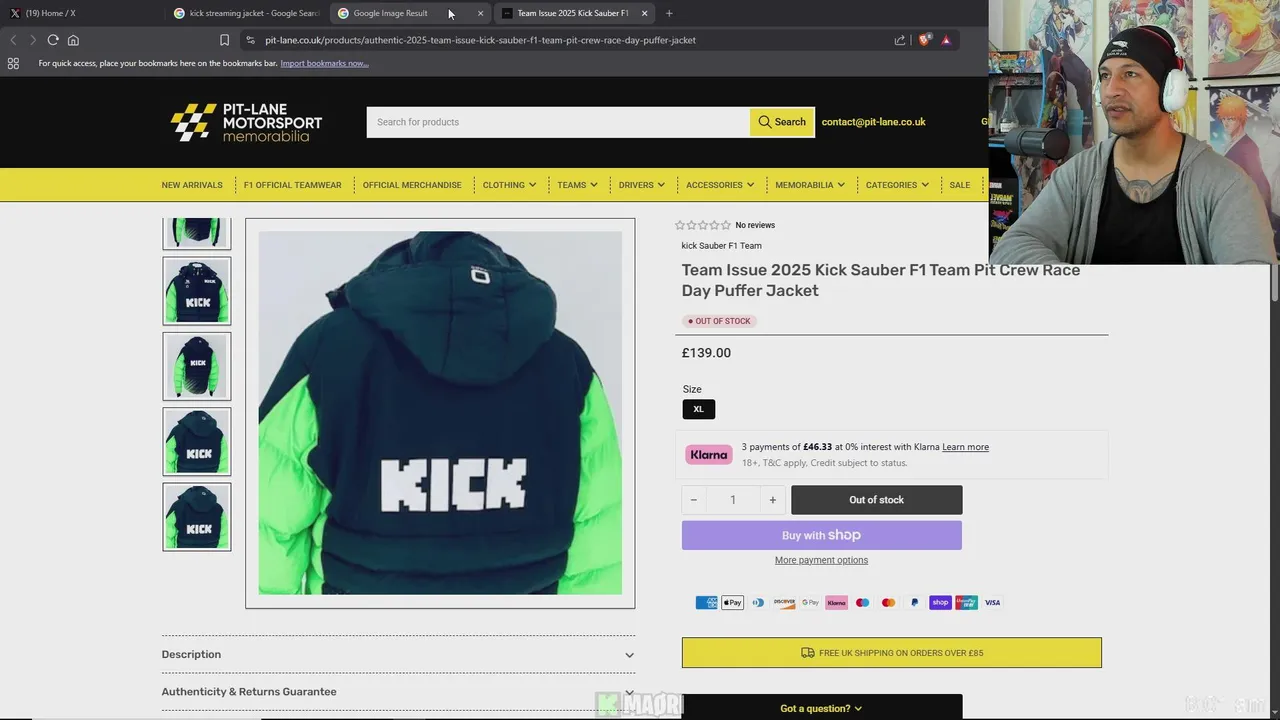This screenshot has width=1280, height=720.
Task: Open the Brave Rewards triangle icon
Action: click(946, 40)
